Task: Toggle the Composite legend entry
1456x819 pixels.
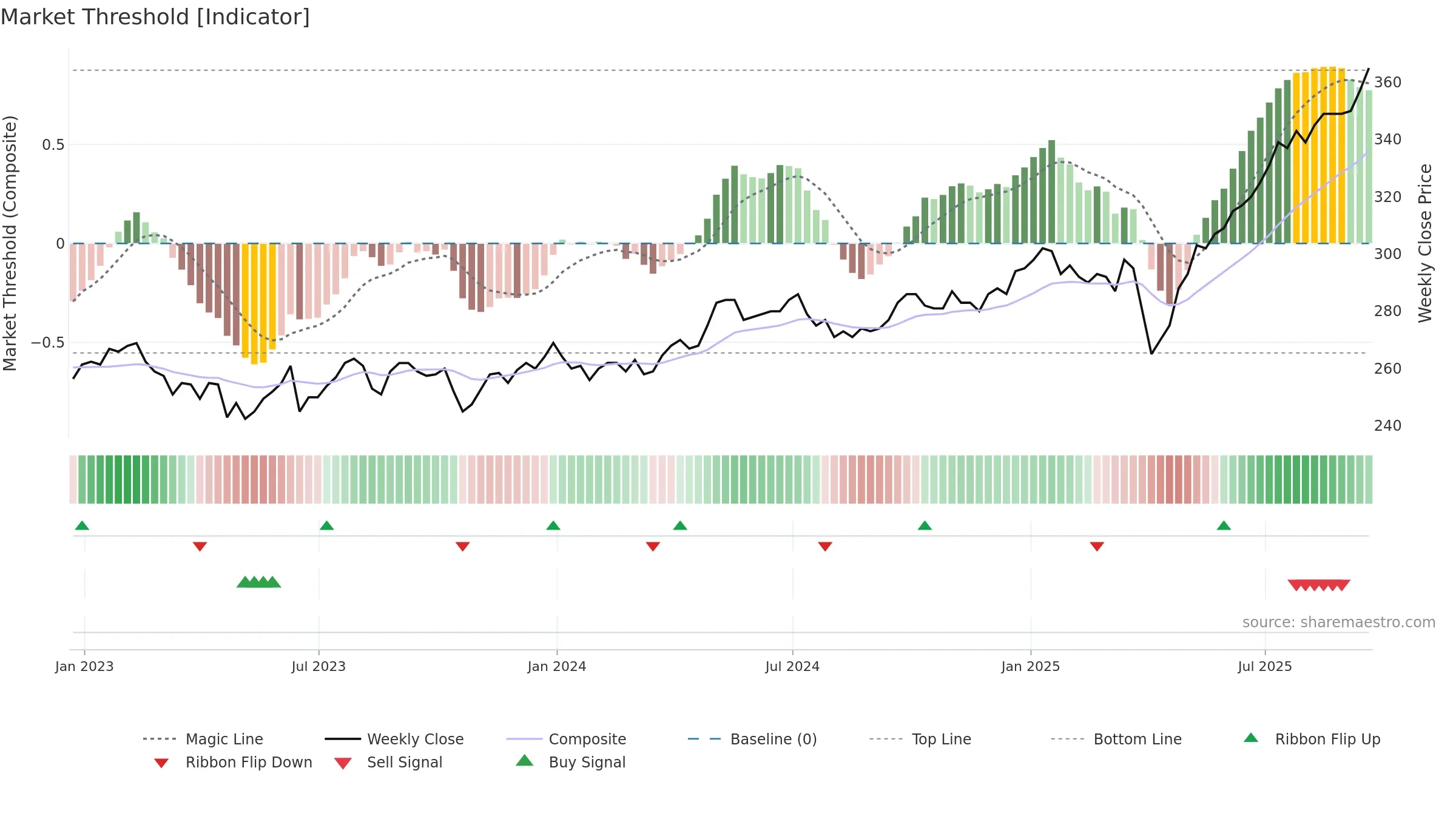Action: coord(566,739)
